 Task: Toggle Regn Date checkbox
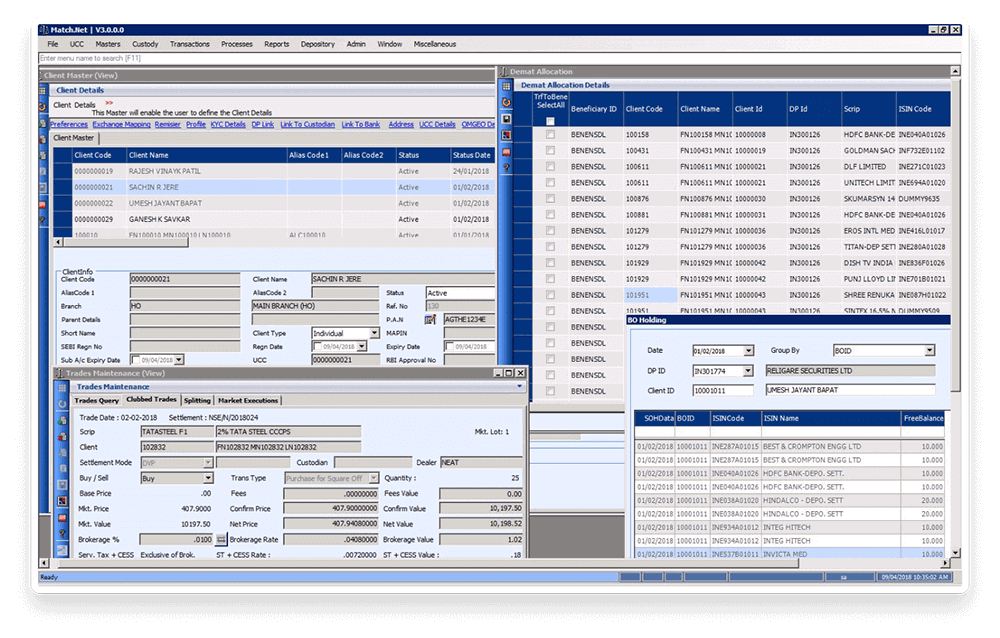[x=318, y=346]
